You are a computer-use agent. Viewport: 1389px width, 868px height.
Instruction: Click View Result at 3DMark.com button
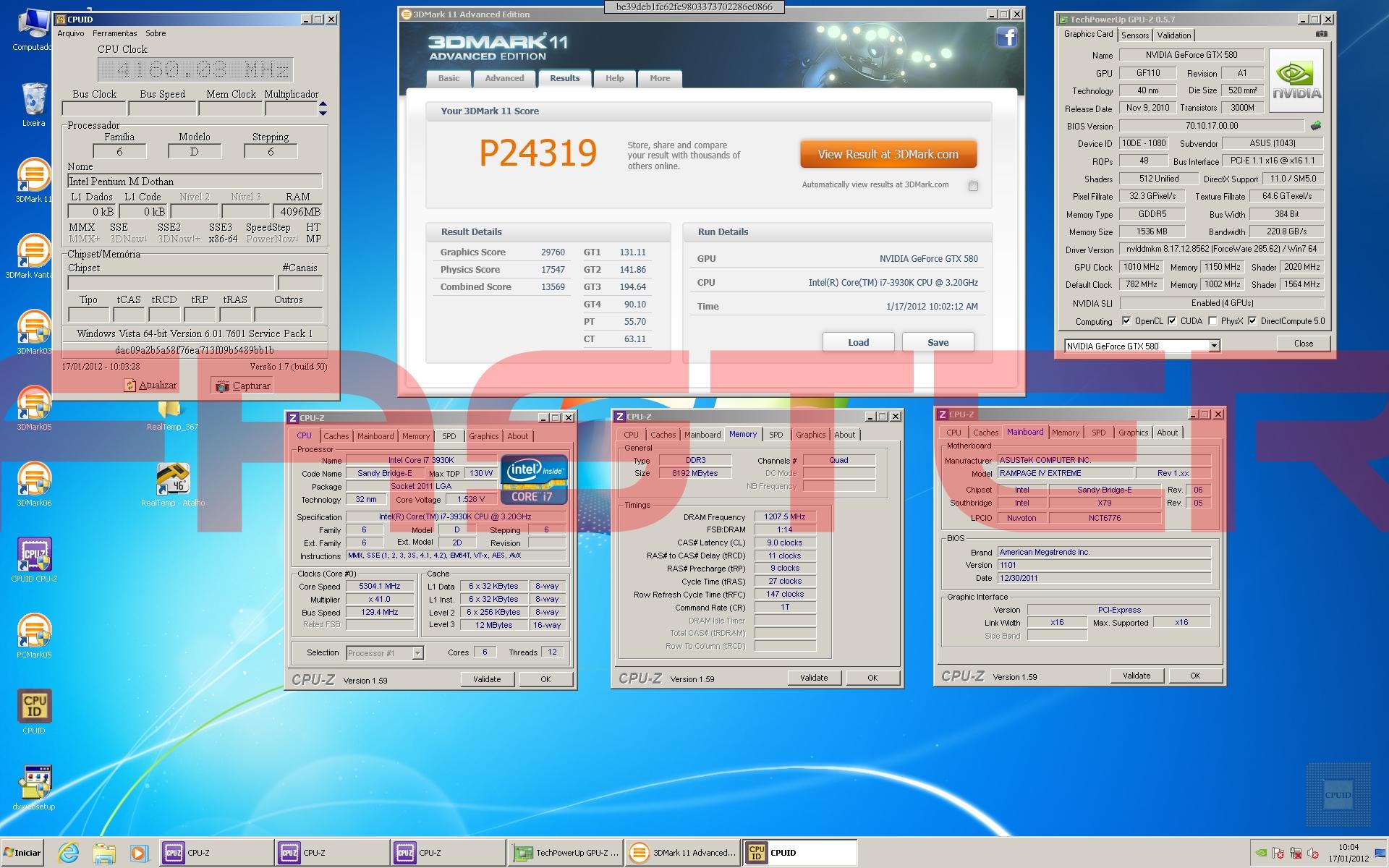(888, 154)
